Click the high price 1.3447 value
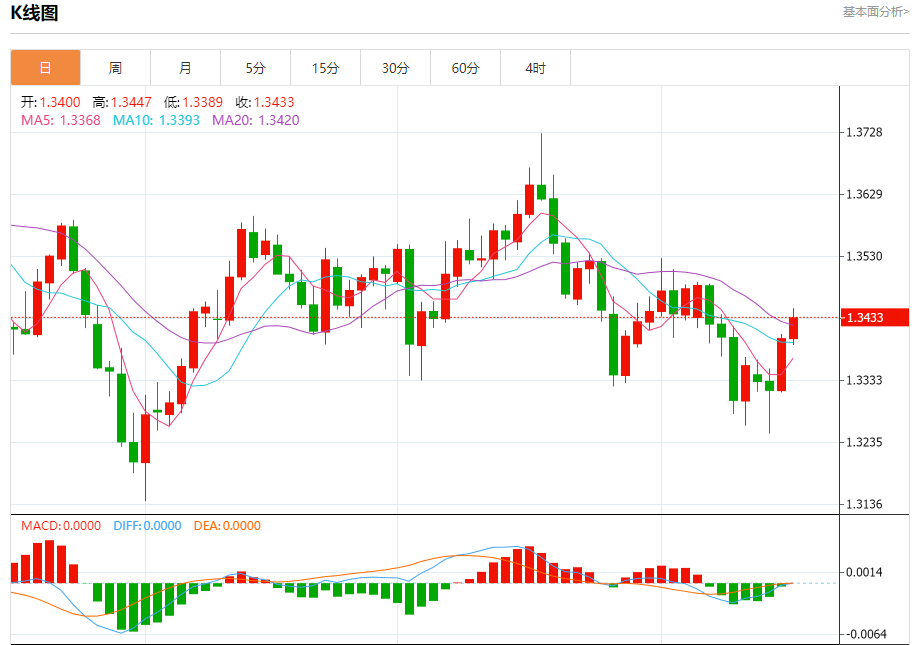 (x=131, y=102)
